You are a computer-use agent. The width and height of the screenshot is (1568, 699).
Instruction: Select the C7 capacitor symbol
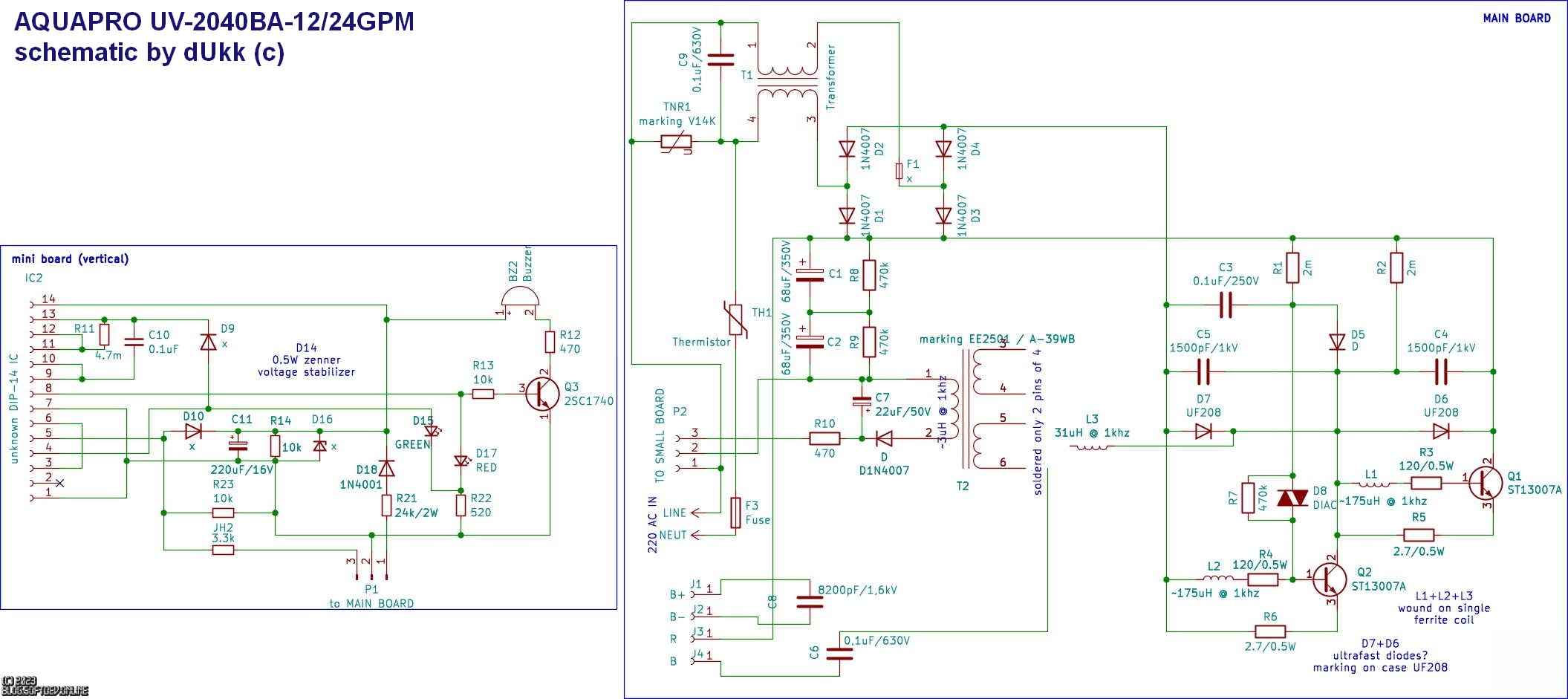pyautogui.click(x=862, y=403)
